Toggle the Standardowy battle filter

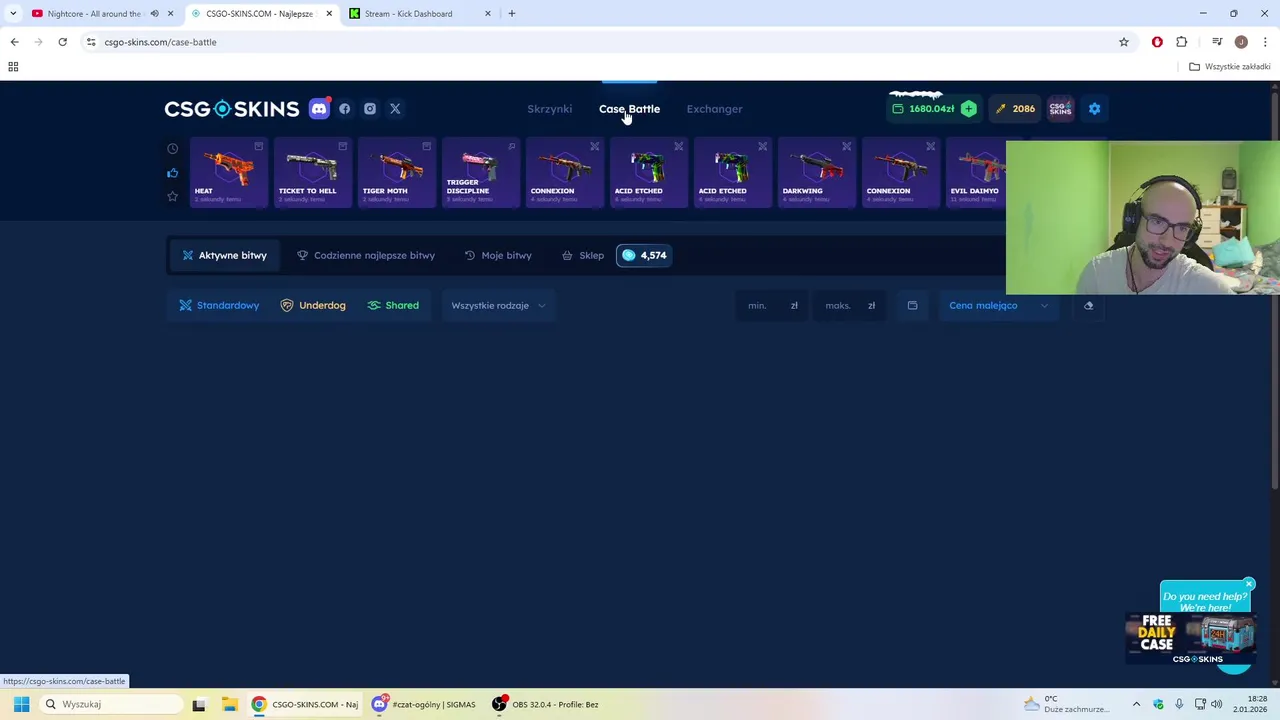pyautogui.click(x=219, y=306)
